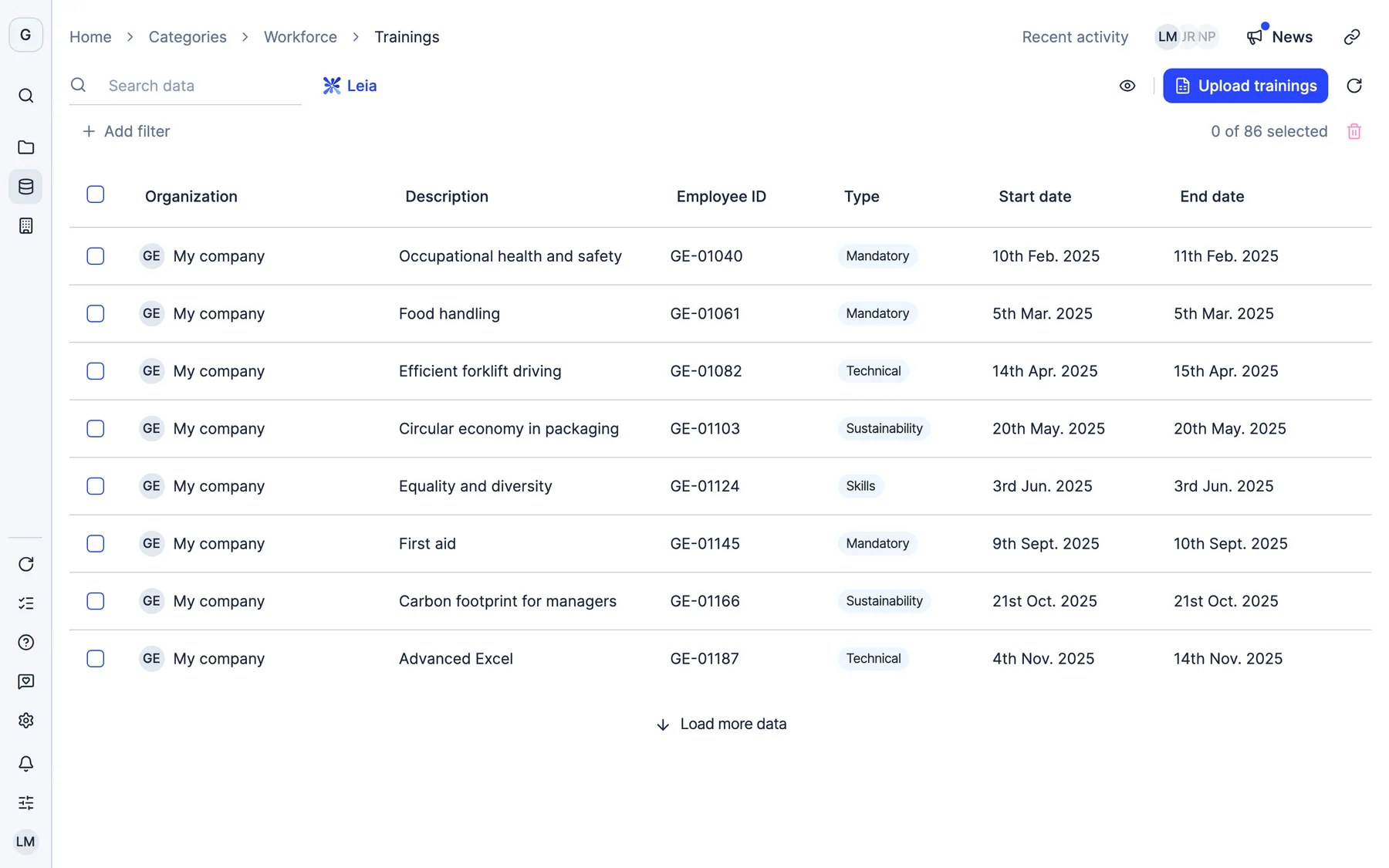Click Load more data
Viewport: 1389px width, 868px height.
coord(721,724)
